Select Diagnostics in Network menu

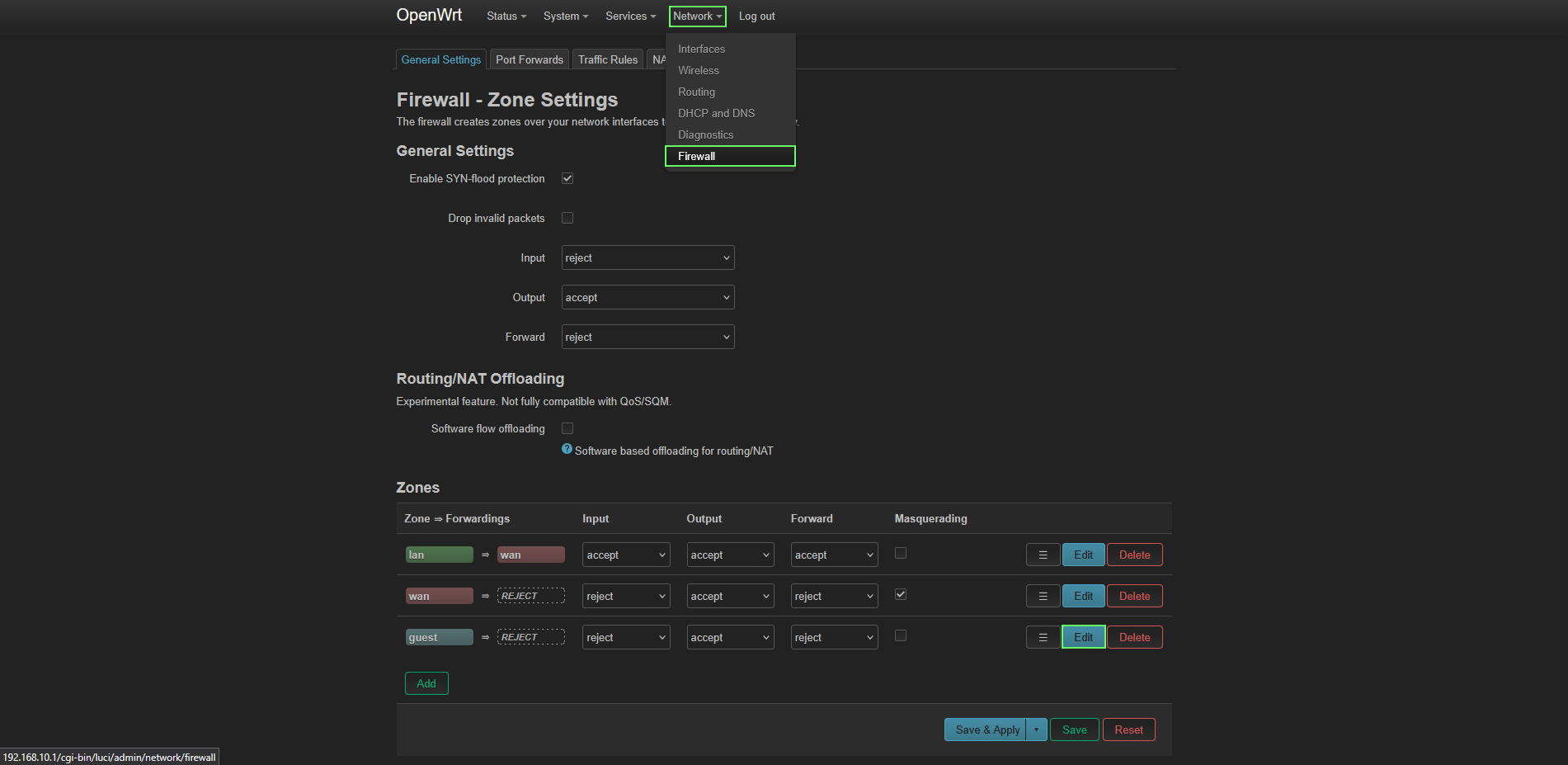(x=730, y=135)
